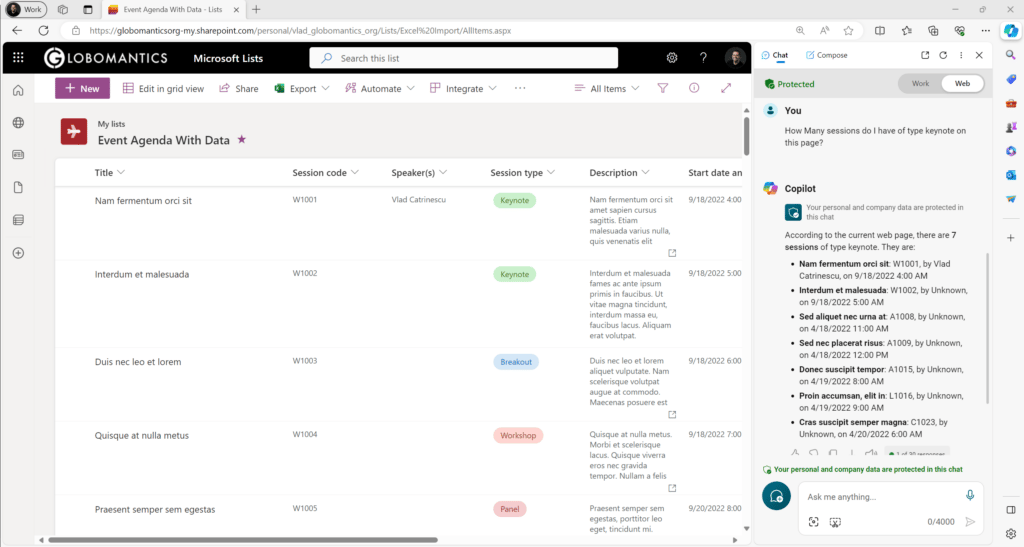This screenshot has width=1024, height=547.
Task: Open Session type column dropdown
Action: point(522,172)
